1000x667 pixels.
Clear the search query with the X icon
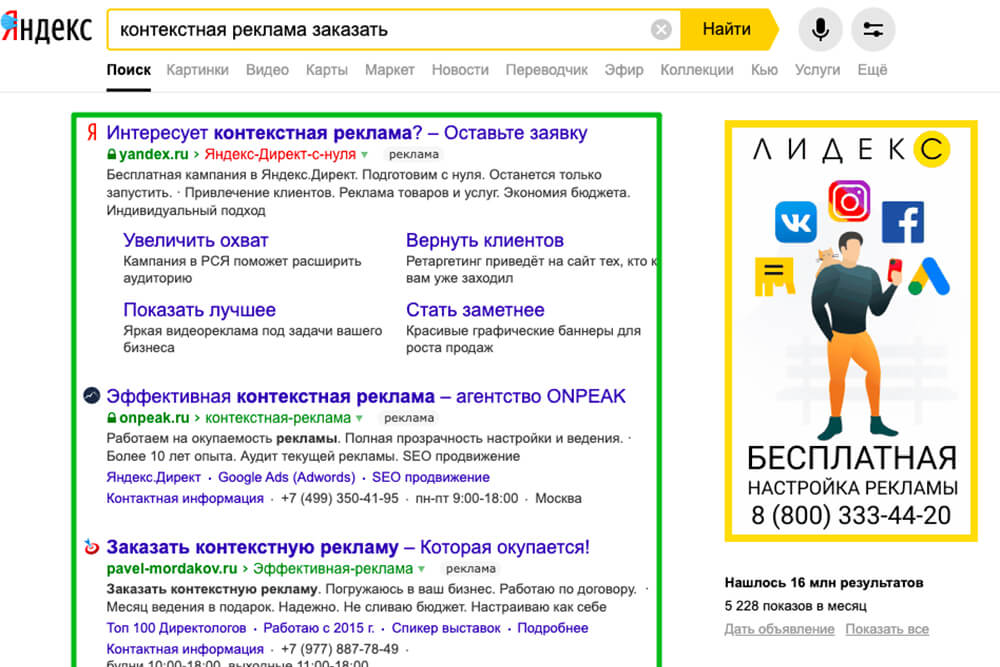point(661,29)
